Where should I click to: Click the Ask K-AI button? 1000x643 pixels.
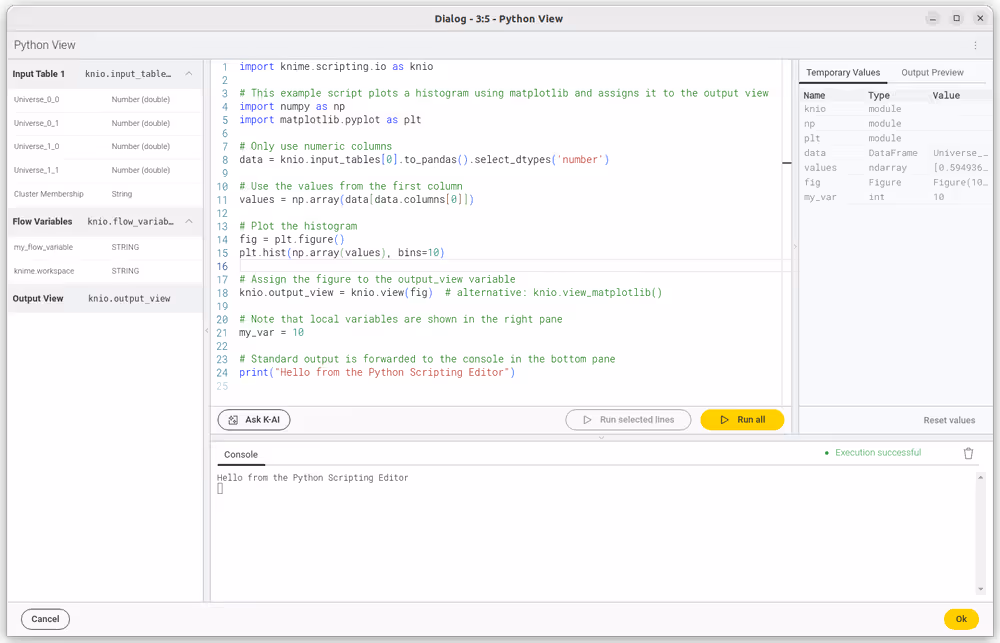tap(254, 420)
